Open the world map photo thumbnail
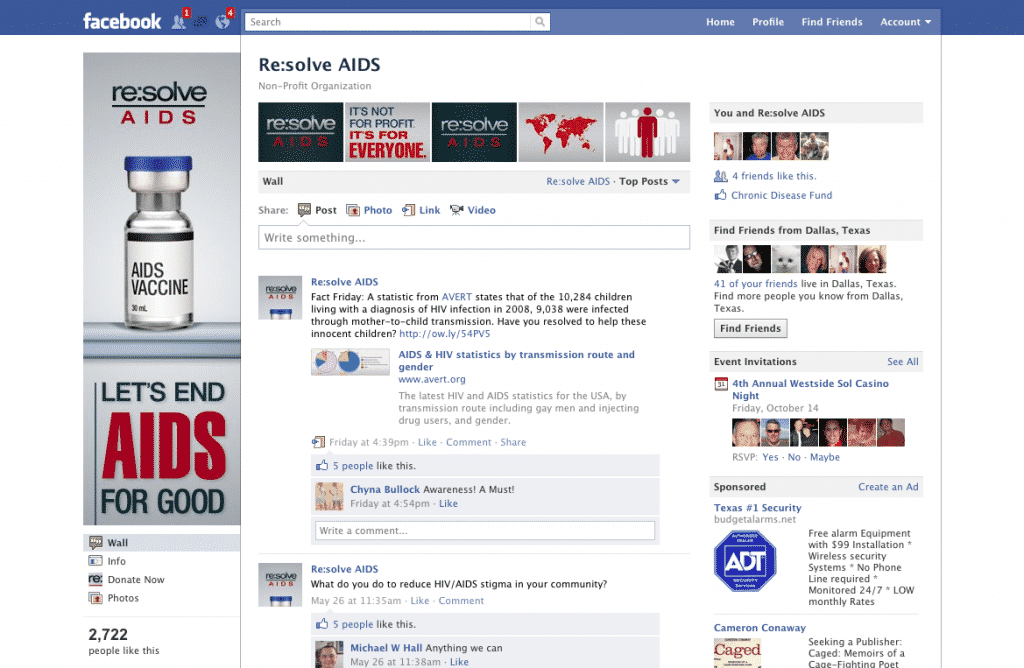 (x=560, y=132)
